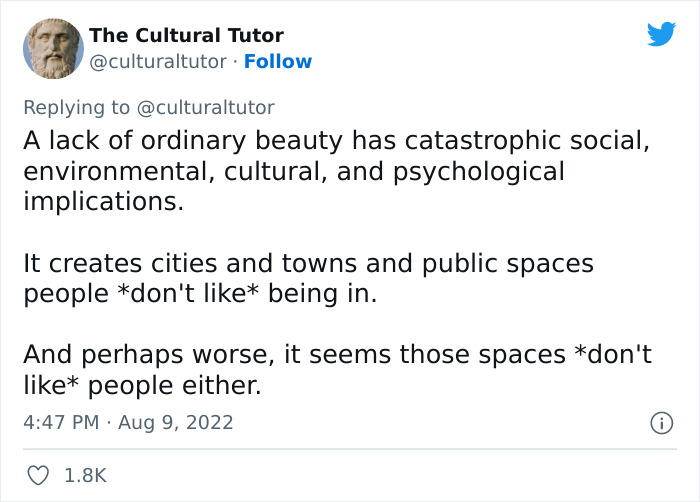
Task: Click the word implications in the tweet
Action: point(103,202)
